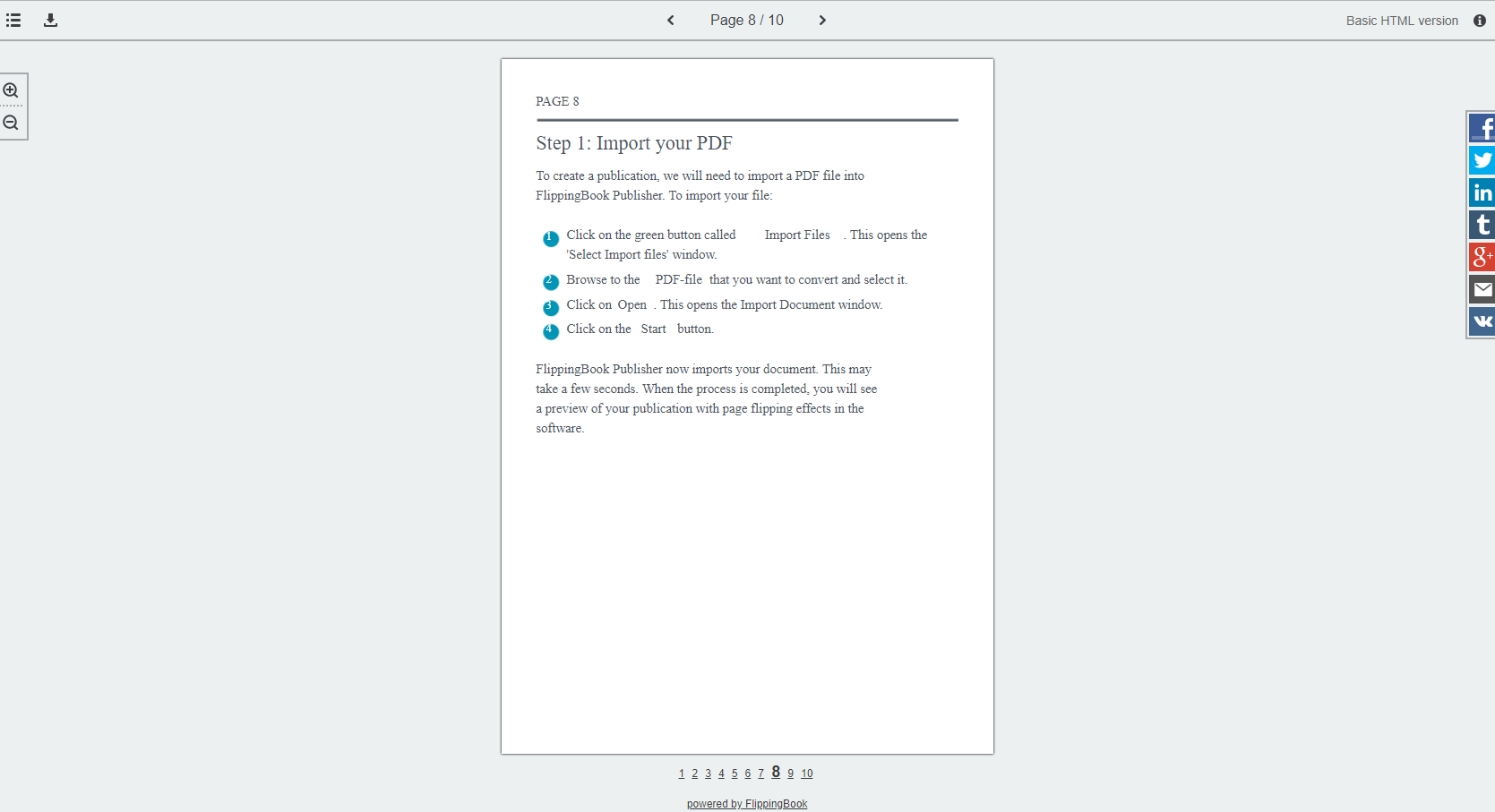Click the 'PDF-file' text in step 2

[x=679, y=279]
